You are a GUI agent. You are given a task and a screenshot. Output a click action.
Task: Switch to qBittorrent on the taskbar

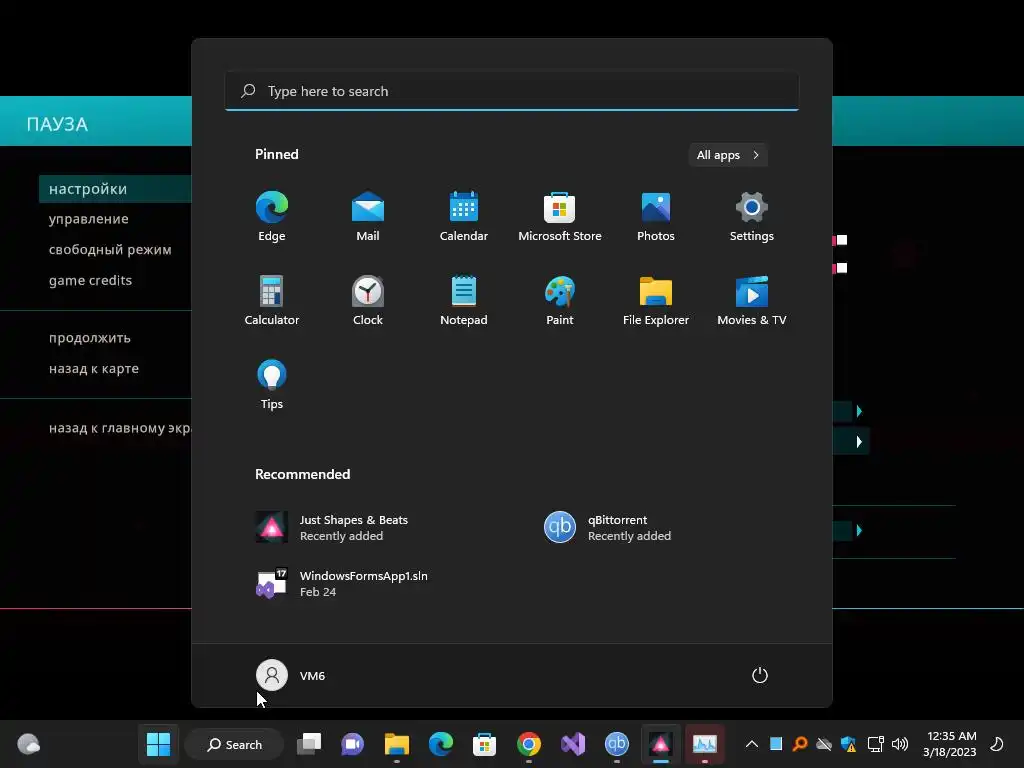tap(616, 744)
